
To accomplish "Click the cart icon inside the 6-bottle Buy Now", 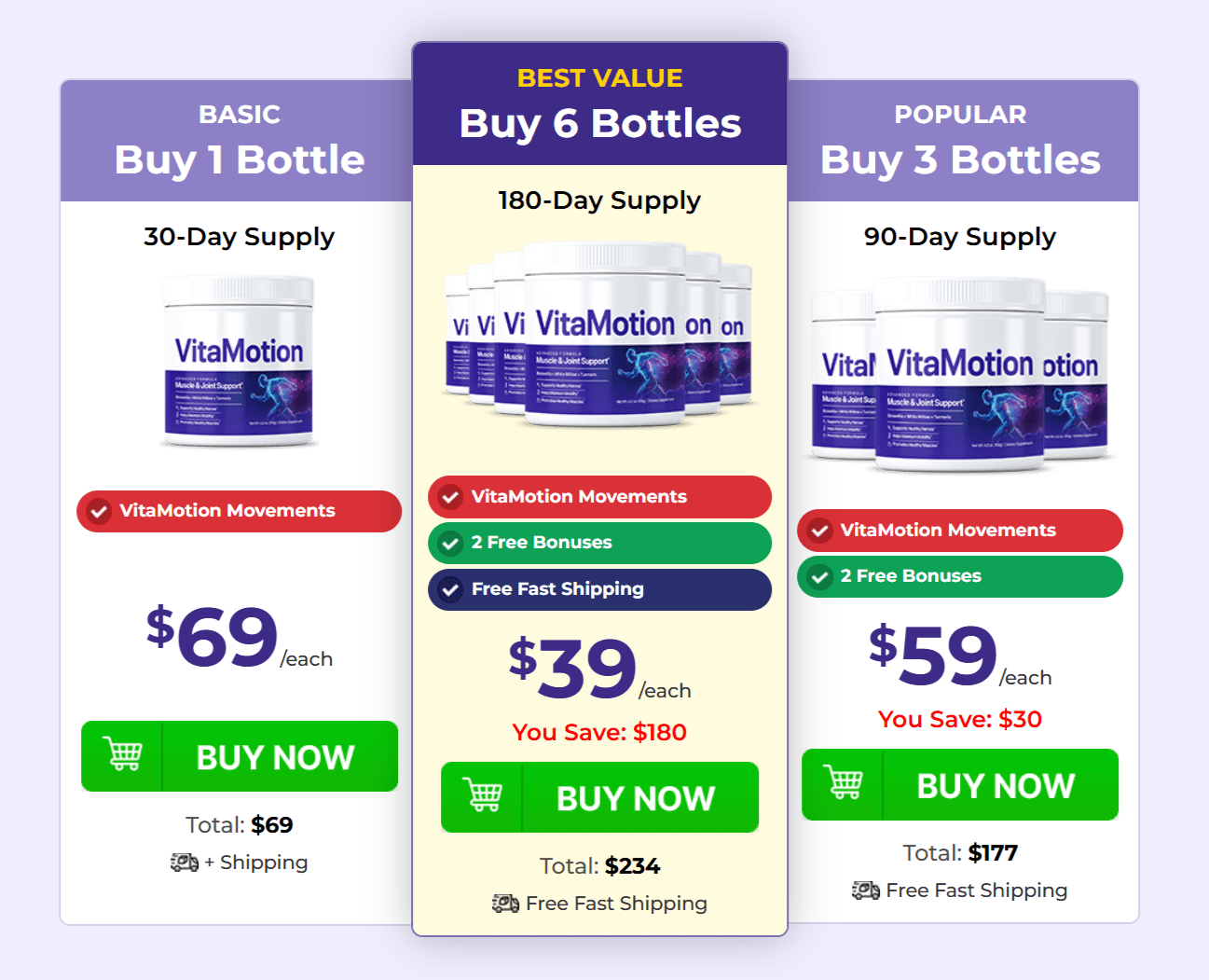I will [x=482, y=797].
